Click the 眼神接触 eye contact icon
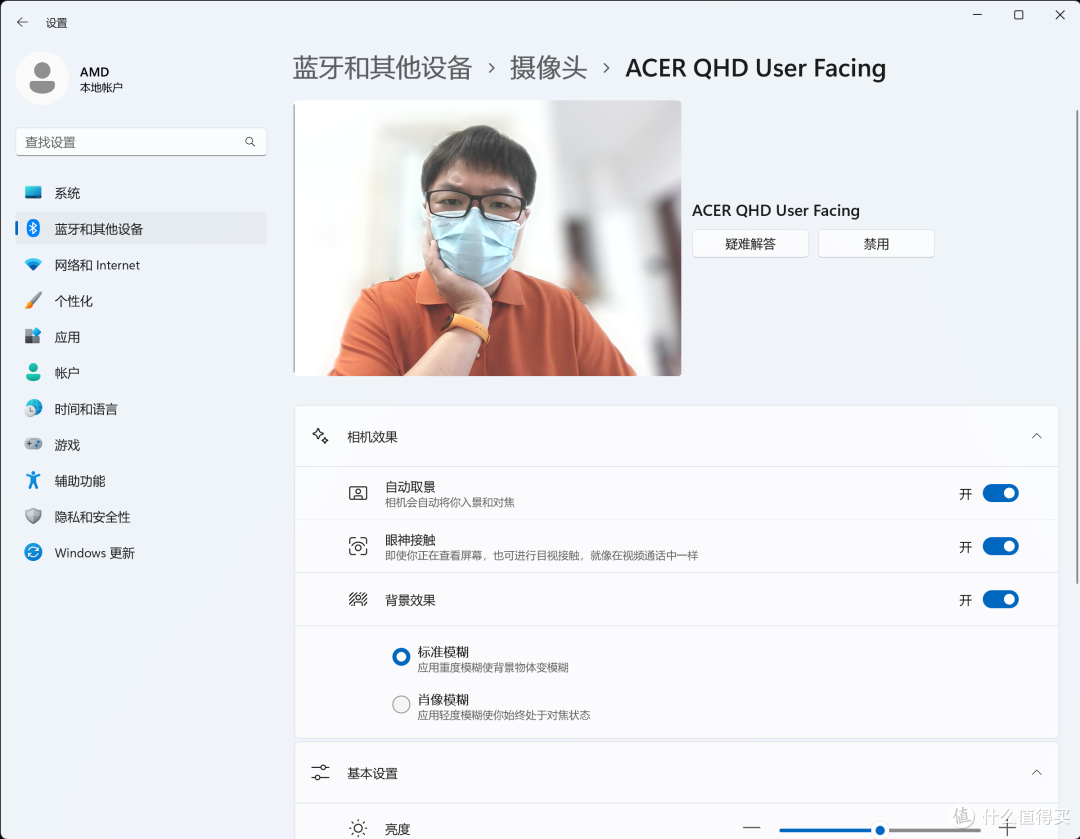The height and width of the screenshot is (839, 1080). [x=358, y=546]
